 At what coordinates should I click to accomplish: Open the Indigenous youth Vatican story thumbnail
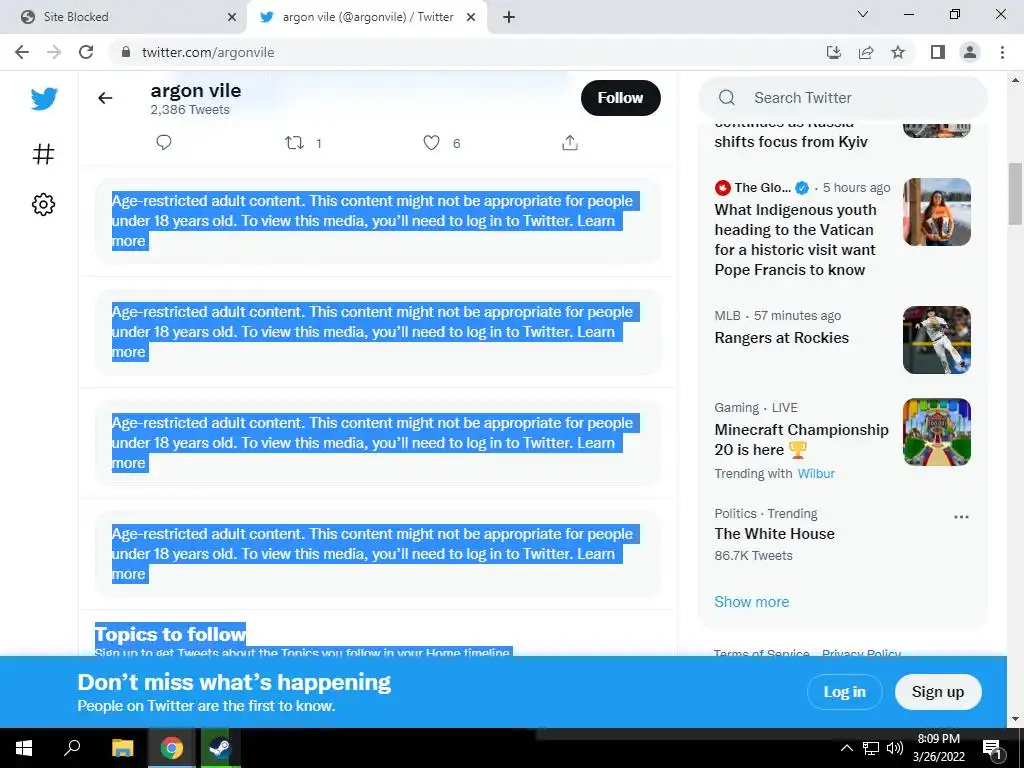[x=936, y=212]
